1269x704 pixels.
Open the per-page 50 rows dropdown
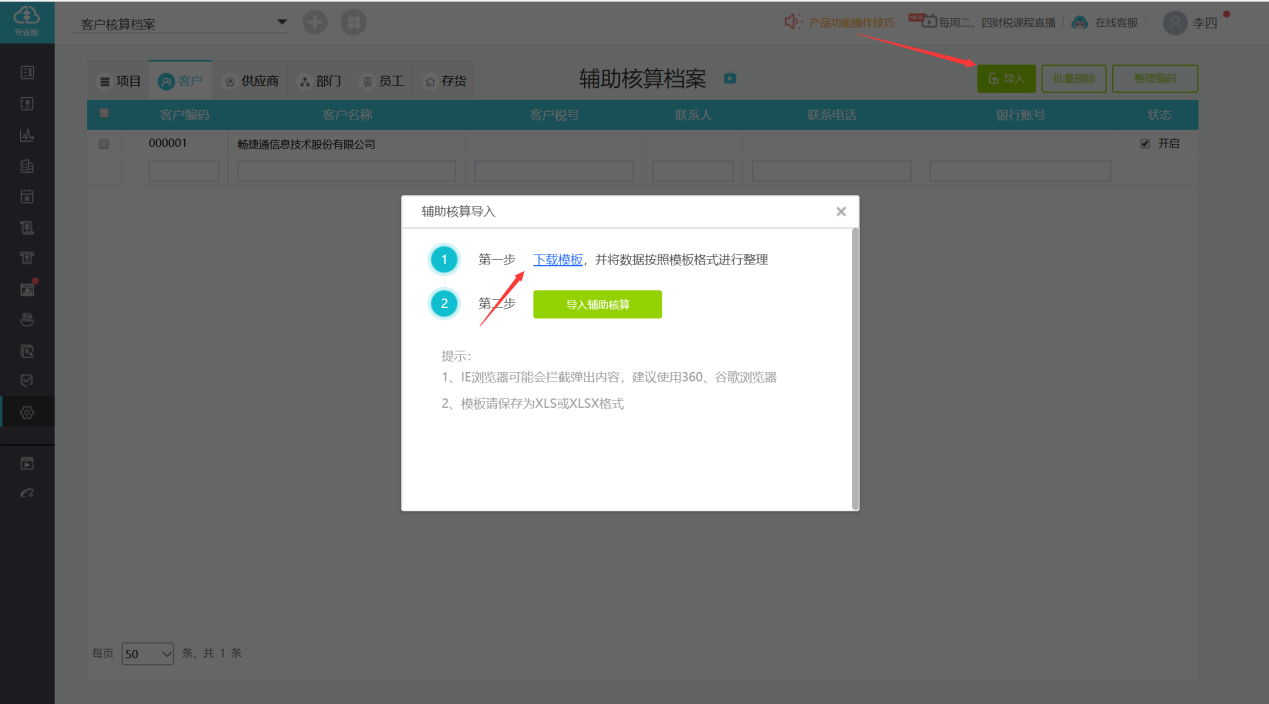tap(148, 654)
